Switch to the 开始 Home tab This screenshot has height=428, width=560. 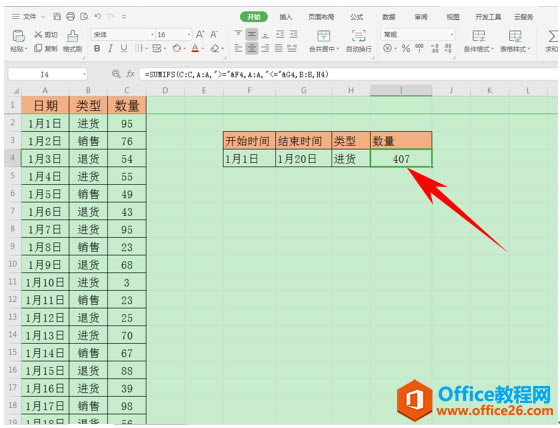coord(254,17)
